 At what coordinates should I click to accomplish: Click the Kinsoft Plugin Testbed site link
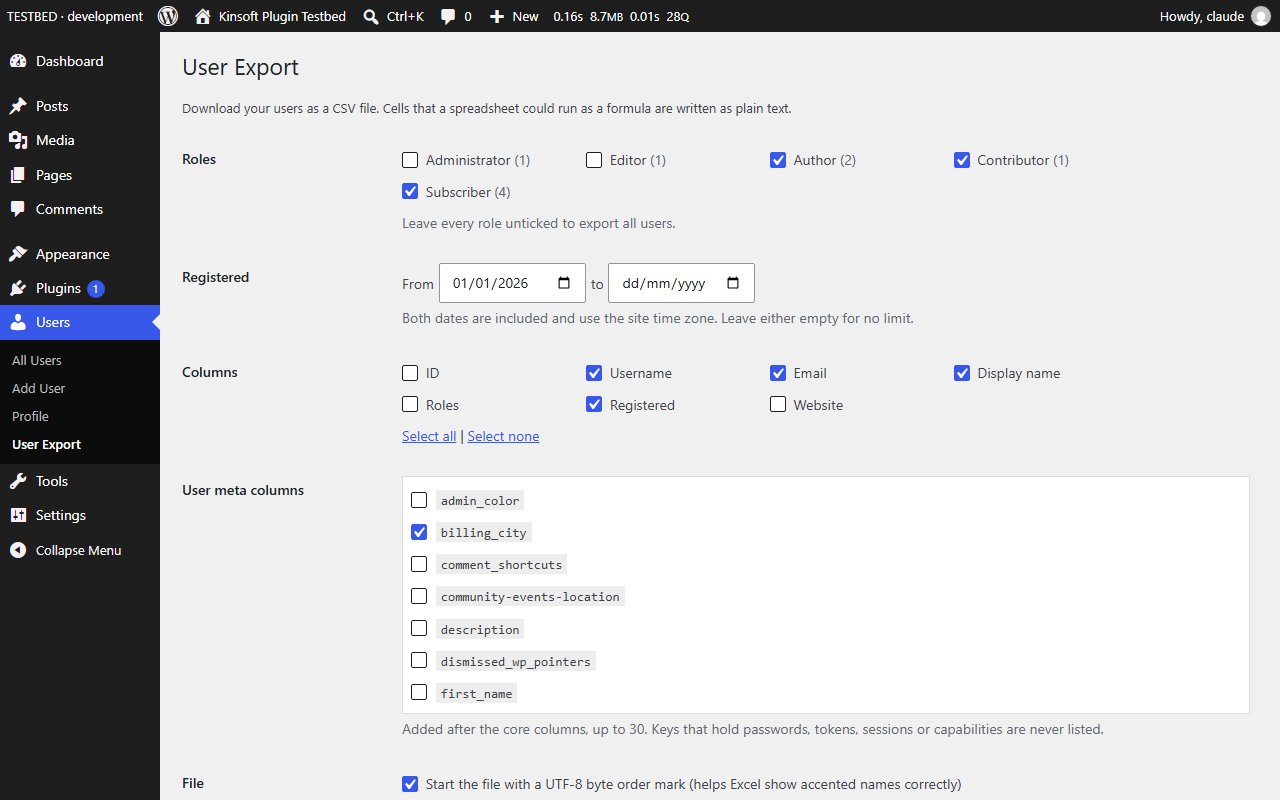(x=270, y=16)
